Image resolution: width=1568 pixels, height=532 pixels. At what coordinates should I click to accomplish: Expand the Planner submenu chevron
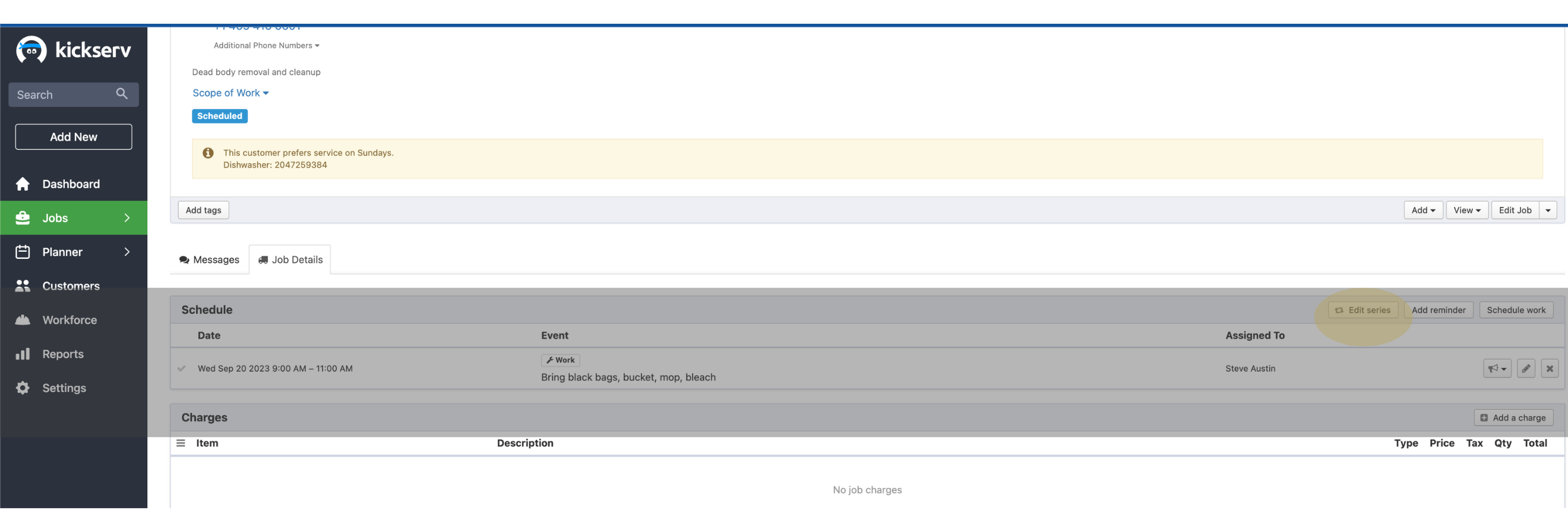pos(127,252)
